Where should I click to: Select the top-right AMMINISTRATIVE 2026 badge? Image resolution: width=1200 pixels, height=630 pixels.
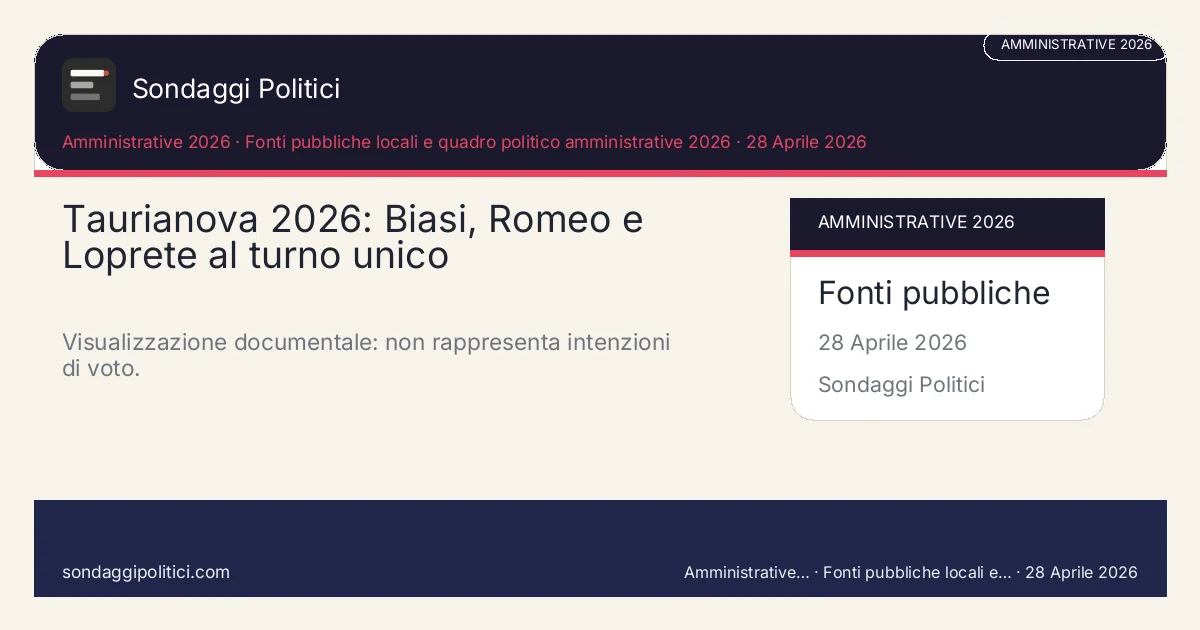1075,45
